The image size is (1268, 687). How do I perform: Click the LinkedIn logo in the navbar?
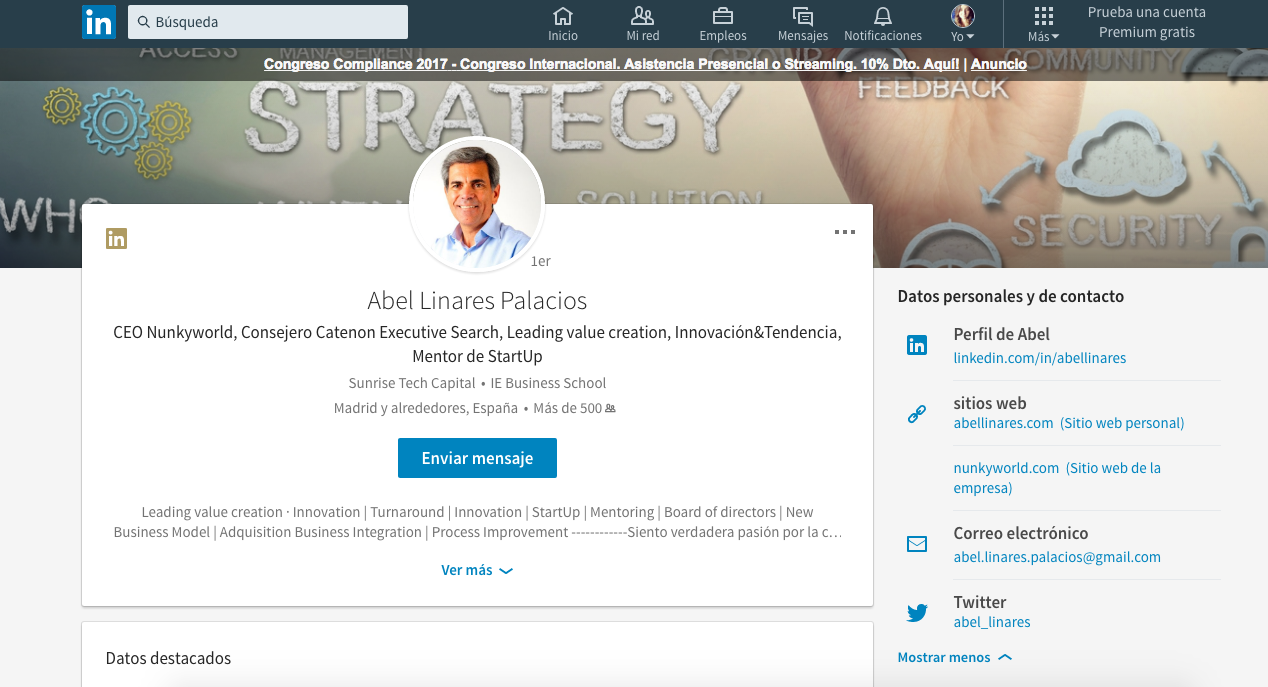[98, 22]
